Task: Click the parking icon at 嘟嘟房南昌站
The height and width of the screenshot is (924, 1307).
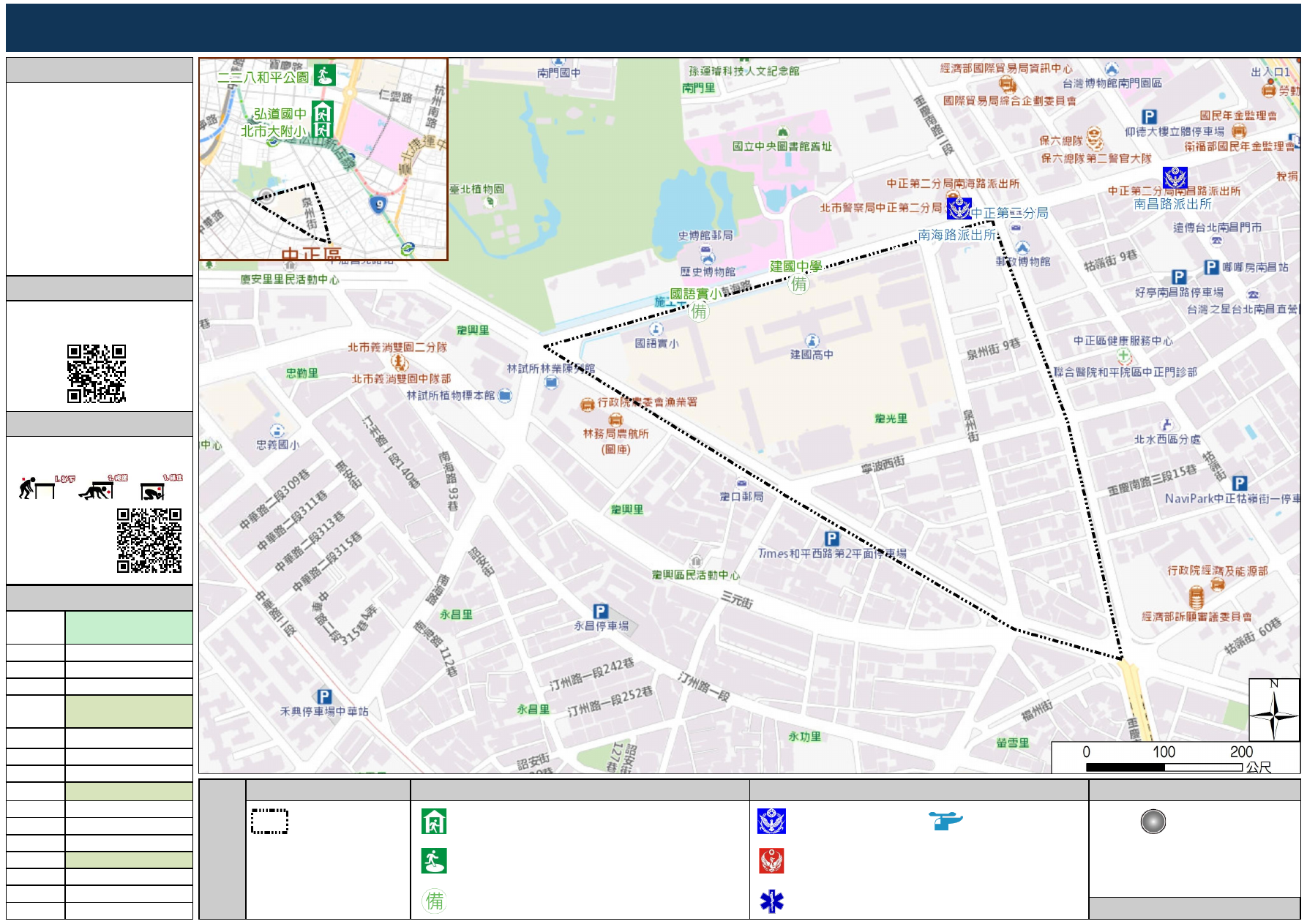Action: click(x=1211, y=267)
